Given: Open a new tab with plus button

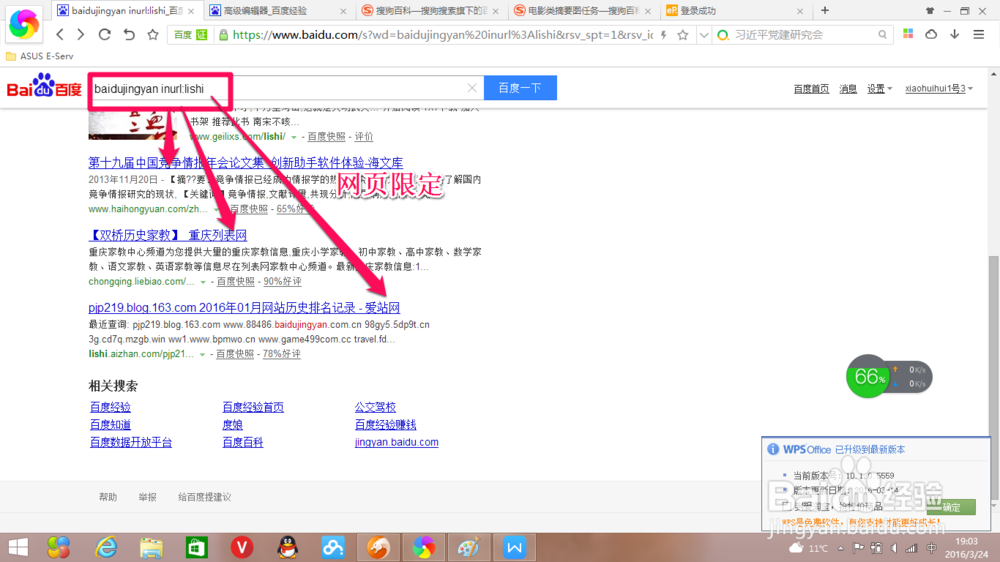Looking at the screenshot, I should [825, 10].
